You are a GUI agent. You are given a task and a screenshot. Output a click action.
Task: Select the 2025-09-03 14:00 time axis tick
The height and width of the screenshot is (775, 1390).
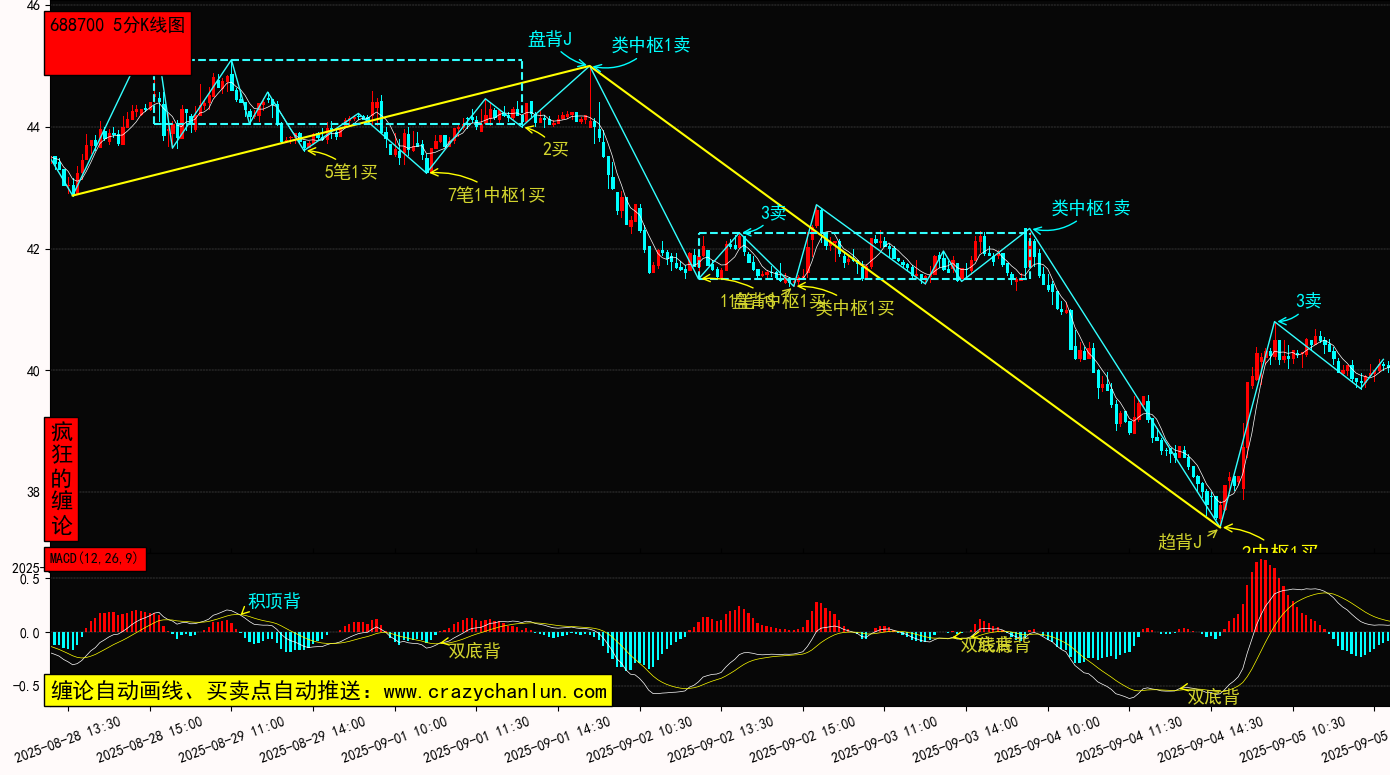point(964,738)
